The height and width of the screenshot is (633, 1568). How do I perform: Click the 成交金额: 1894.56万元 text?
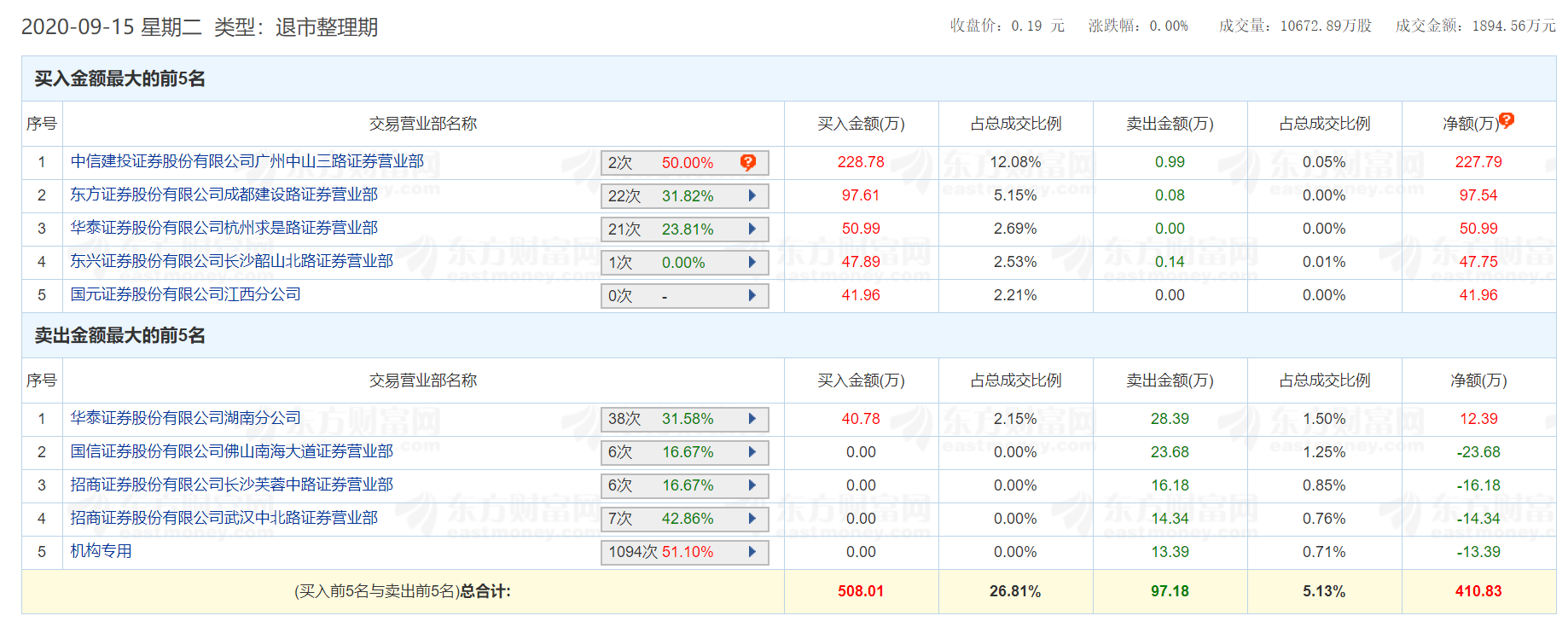click(x=1476, y=26)
